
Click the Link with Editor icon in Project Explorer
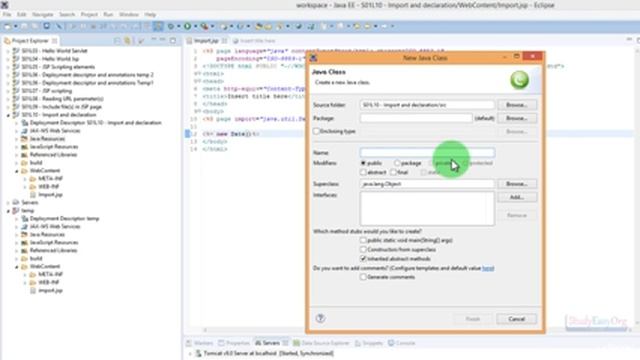(x=128, y=40)
